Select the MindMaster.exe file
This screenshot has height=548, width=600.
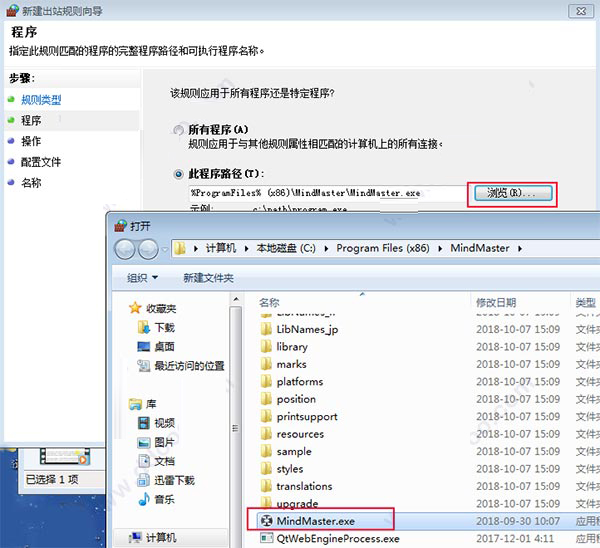tap(316, 521)
